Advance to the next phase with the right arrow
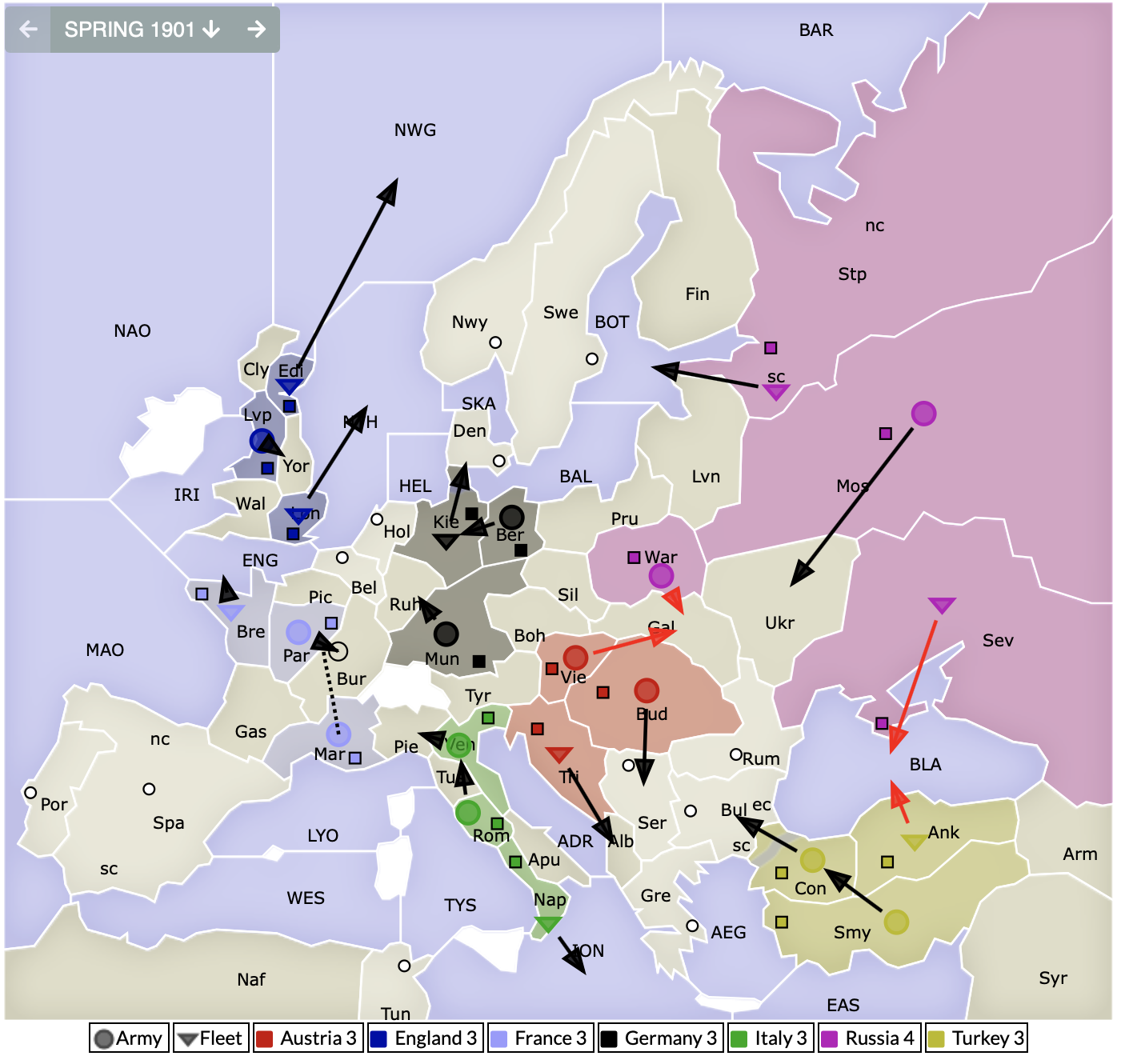This screenshot has height=1064, width=1125. tap(256, 30)
